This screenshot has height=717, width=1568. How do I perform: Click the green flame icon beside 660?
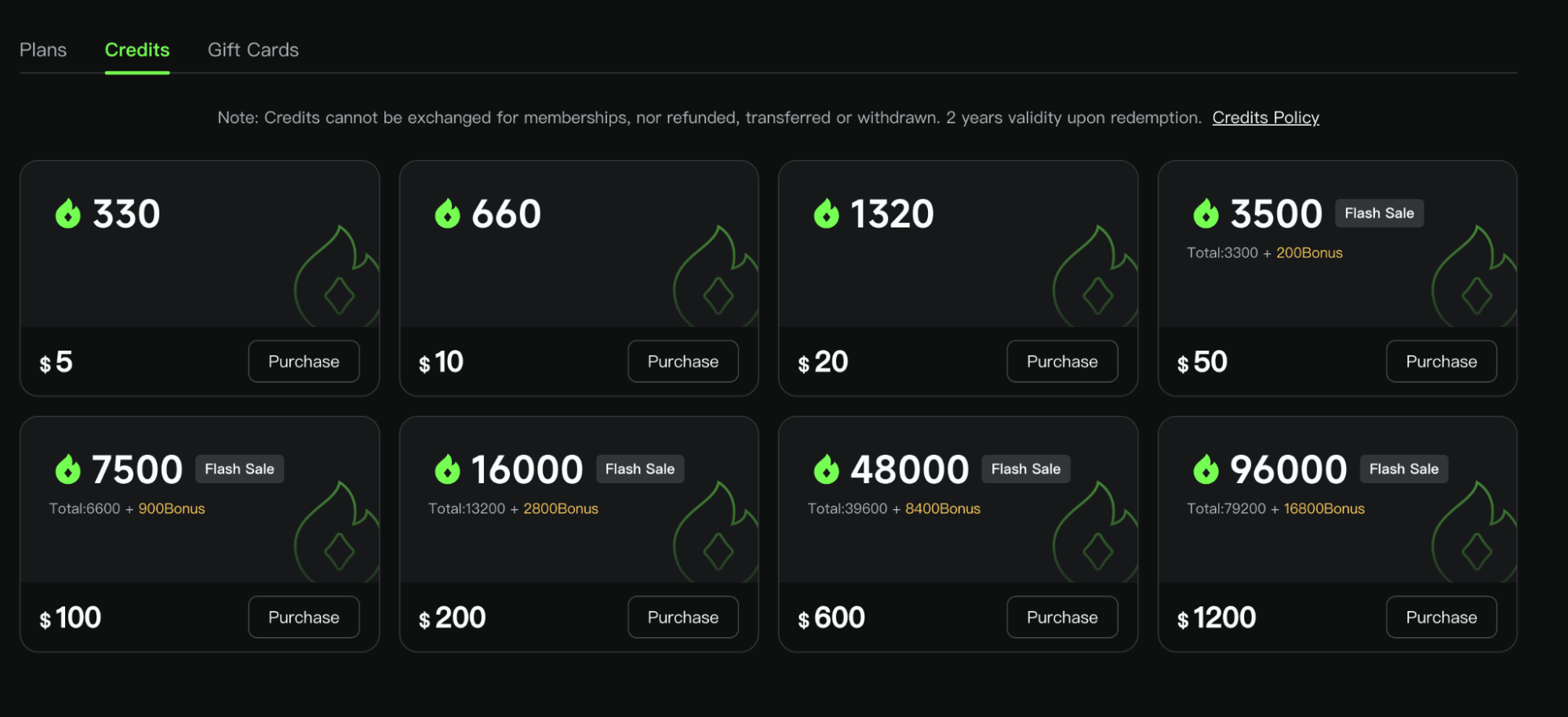tap(447, 213)
